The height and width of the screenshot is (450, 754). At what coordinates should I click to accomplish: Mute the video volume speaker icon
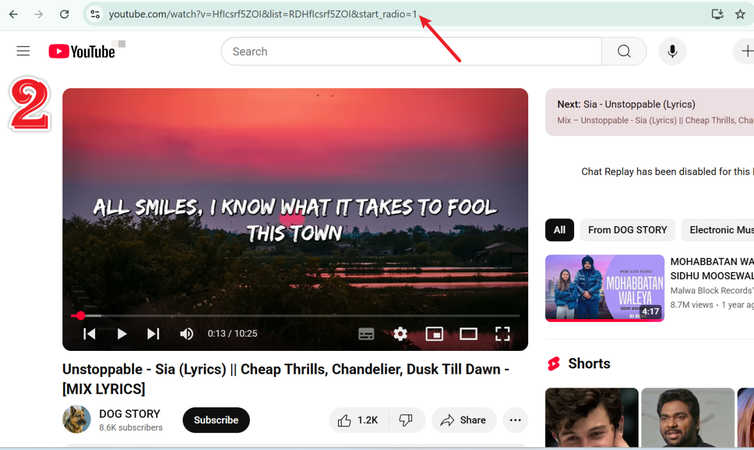186,334
